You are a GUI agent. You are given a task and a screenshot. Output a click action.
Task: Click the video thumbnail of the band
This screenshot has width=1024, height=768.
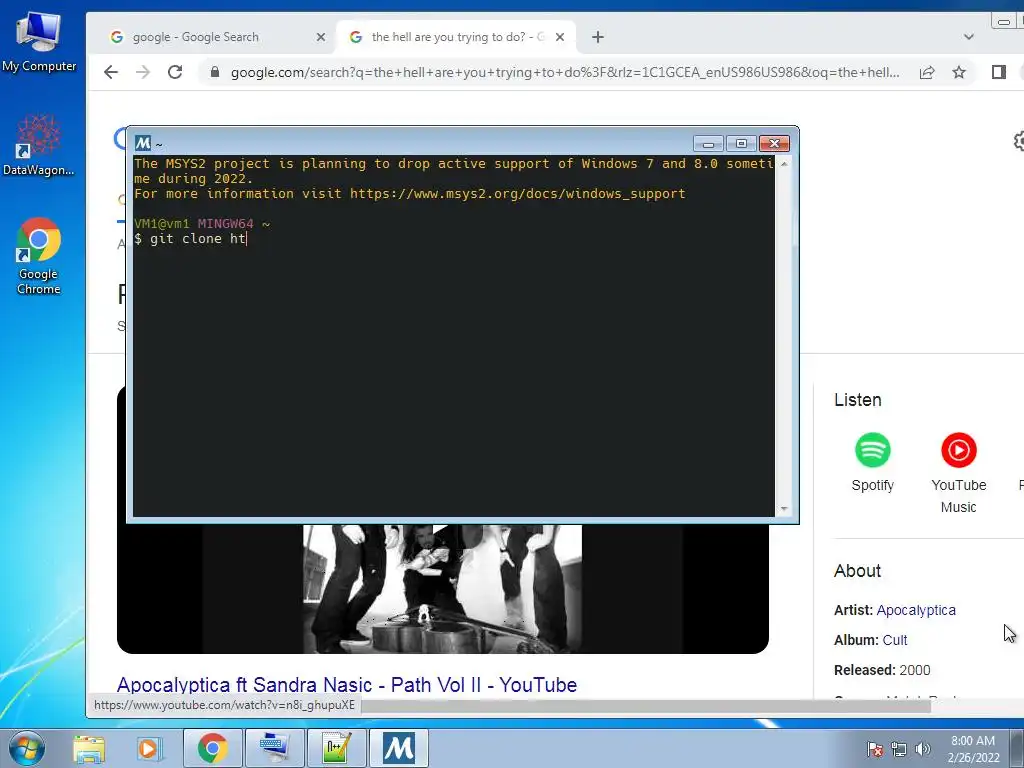(x=442, y=588)
